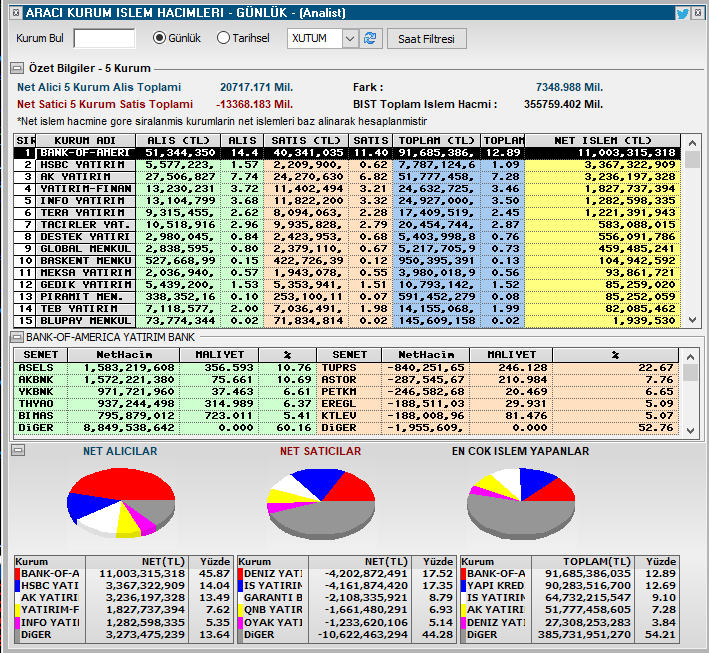The width and height of the screenshot is (709, 653).
Task: Click the stock detail table scroll down arrow
Action: (x=690, y=431)
